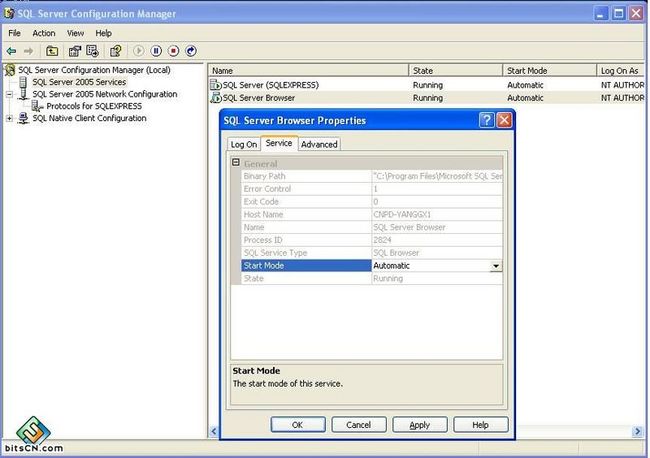Click the Protocols for SQLEXPRESS tree icon

tap(37, 106)
